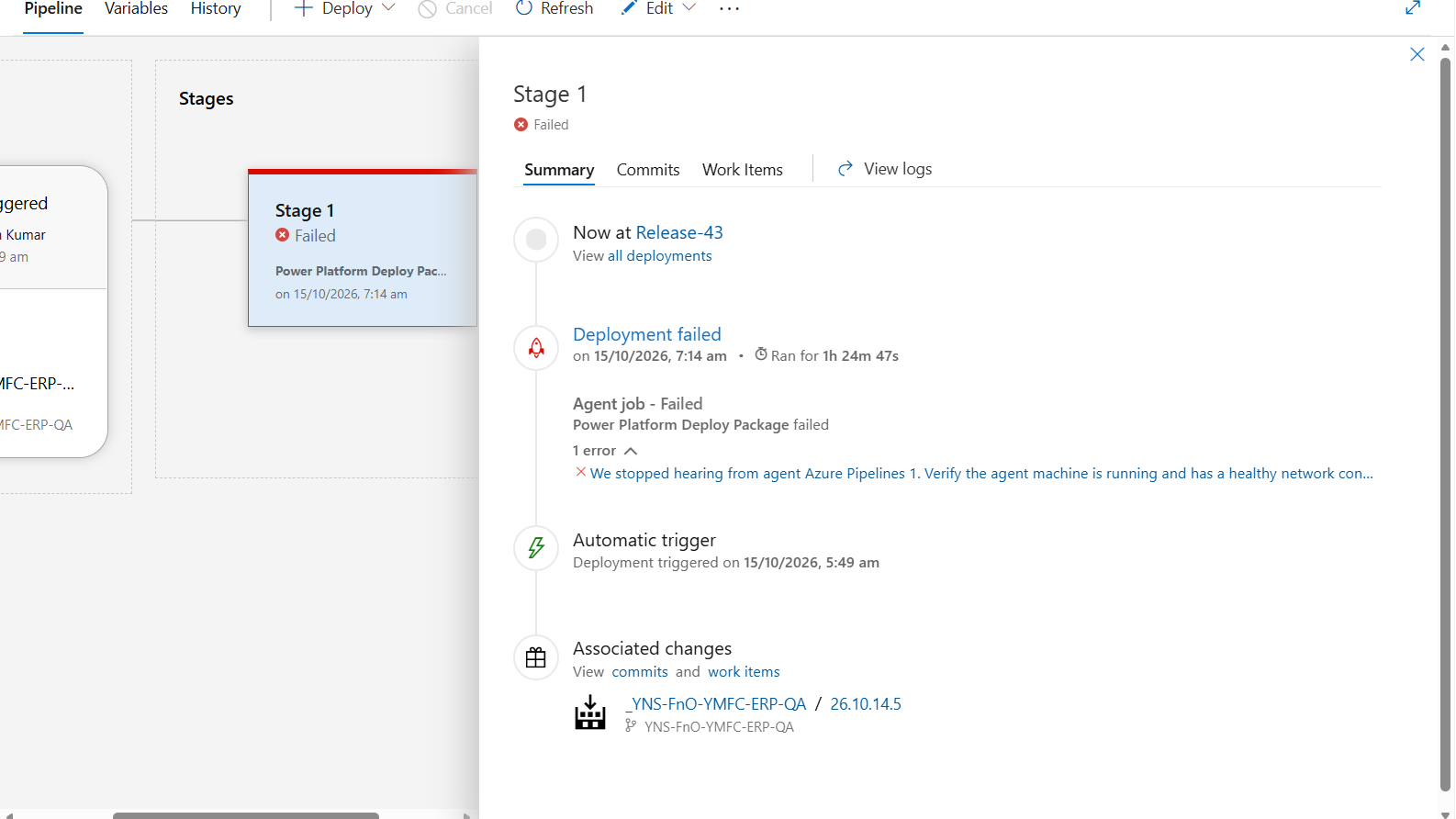The height and width of the screenshot is (819, 1456).
Task: Open build 26.10.14.5 link
Action: (x=866, y=704)
